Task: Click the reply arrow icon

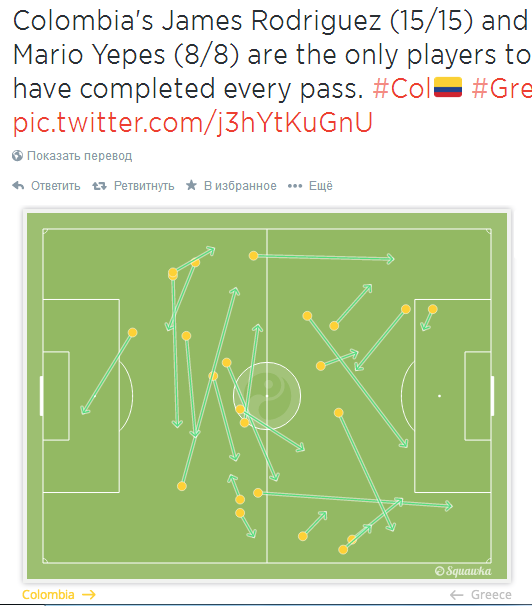Action: click(x=18, y=186)
